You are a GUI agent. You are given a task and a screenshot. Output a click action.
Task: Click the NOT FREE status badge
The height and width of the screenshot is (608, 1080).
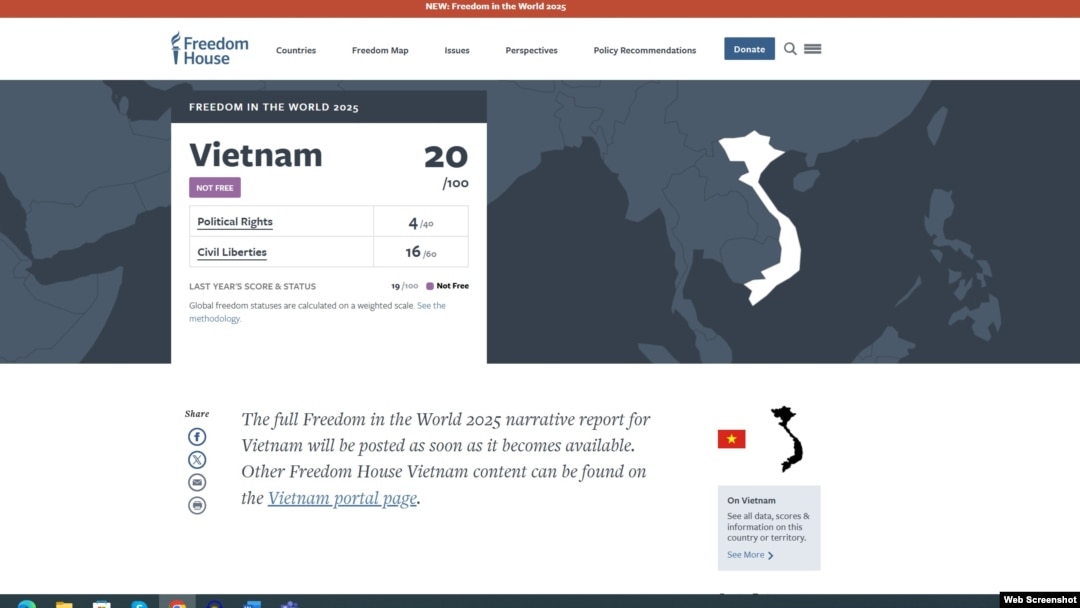coord(215,187)
